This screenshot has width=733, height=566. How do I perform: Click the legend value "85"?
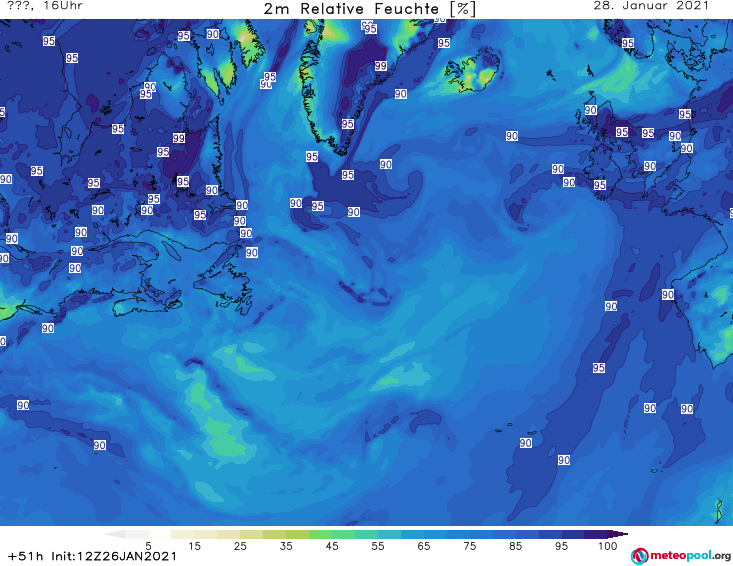click(515, 546)
